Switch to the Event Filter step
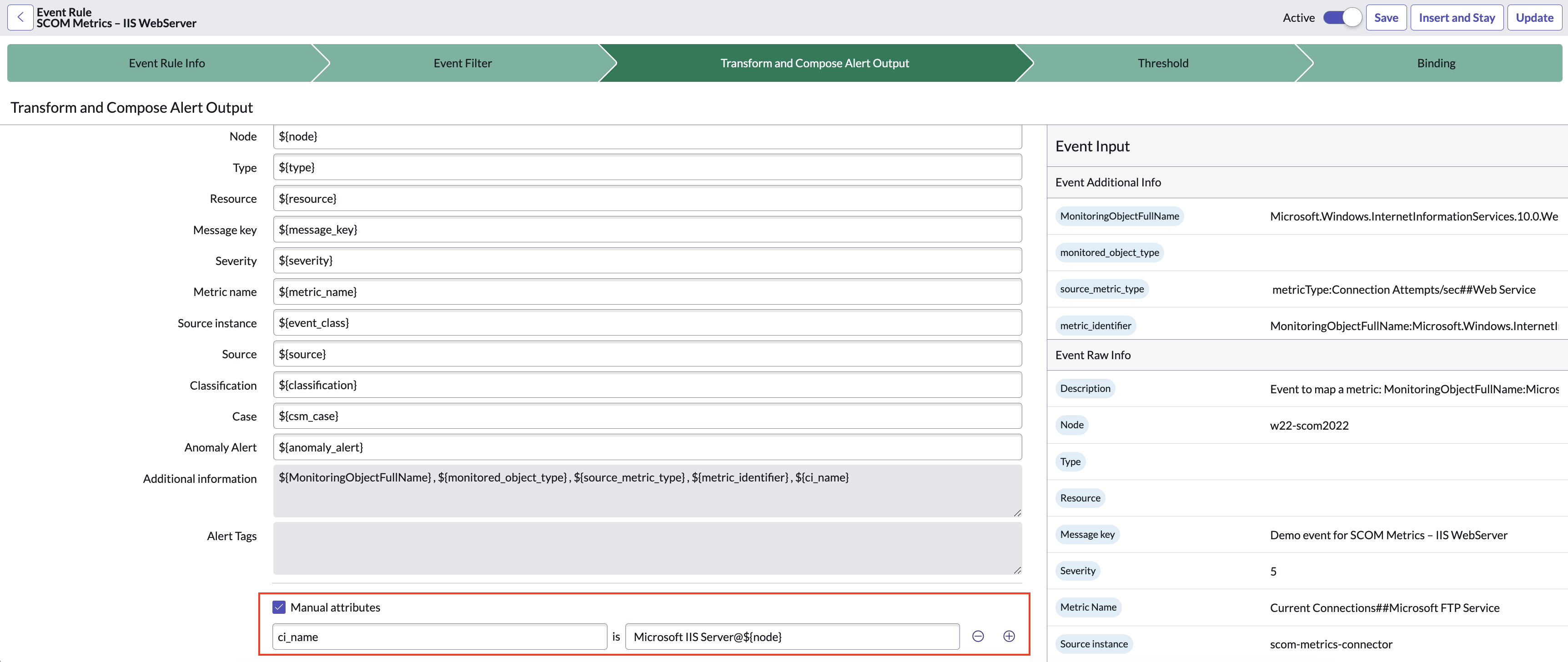Image resolution: width=1568 pixels, height=662 pixels. [x=462, y=63]
